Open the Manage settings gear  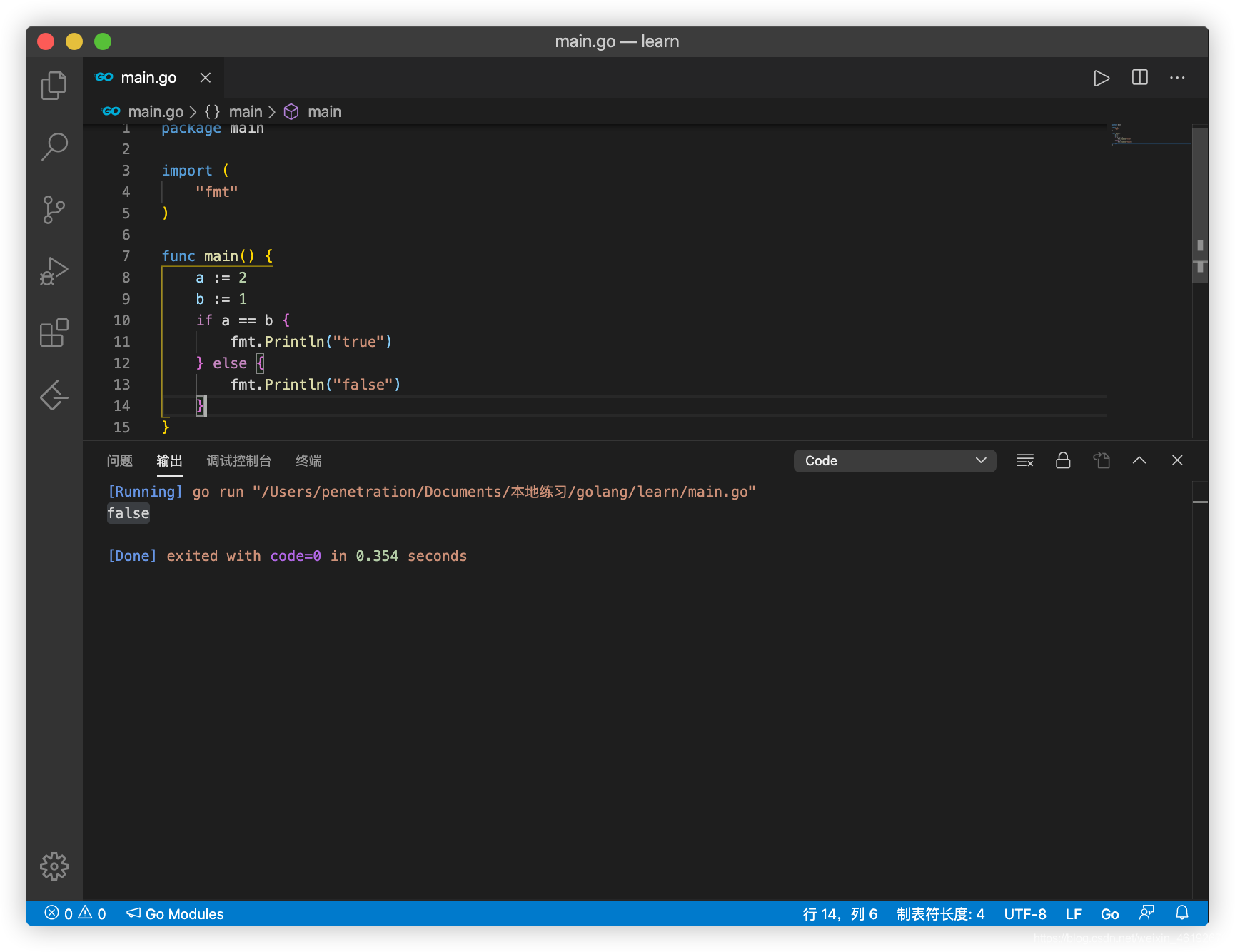tap(54, 866)
